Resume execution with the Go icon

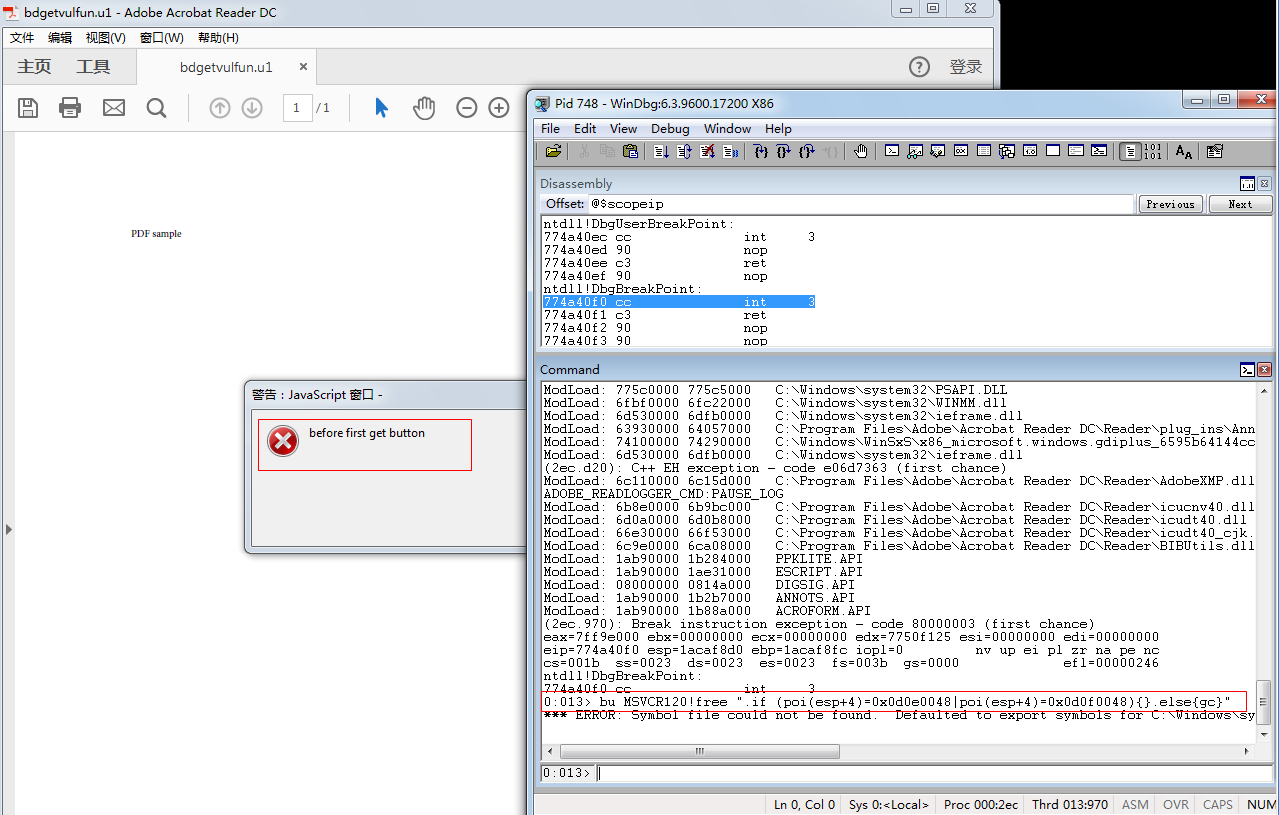pyautogui.click(x=661, y=151)
